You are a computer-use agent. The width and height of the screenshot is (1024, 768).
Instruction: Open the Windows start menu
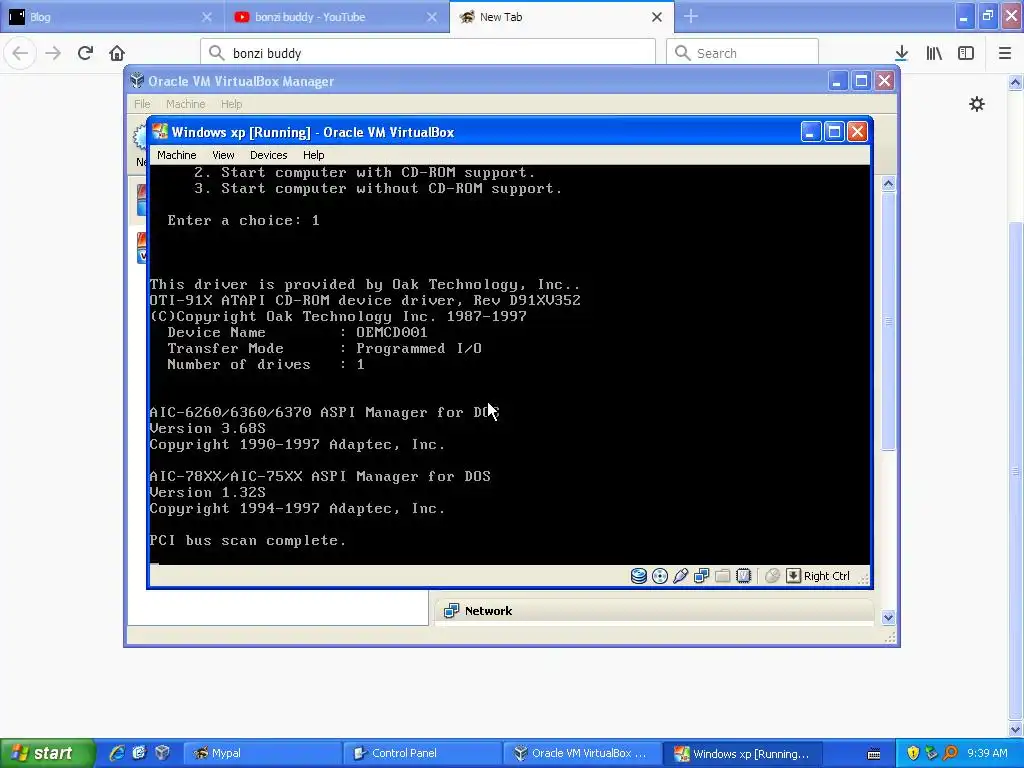(x=48, y=753)
